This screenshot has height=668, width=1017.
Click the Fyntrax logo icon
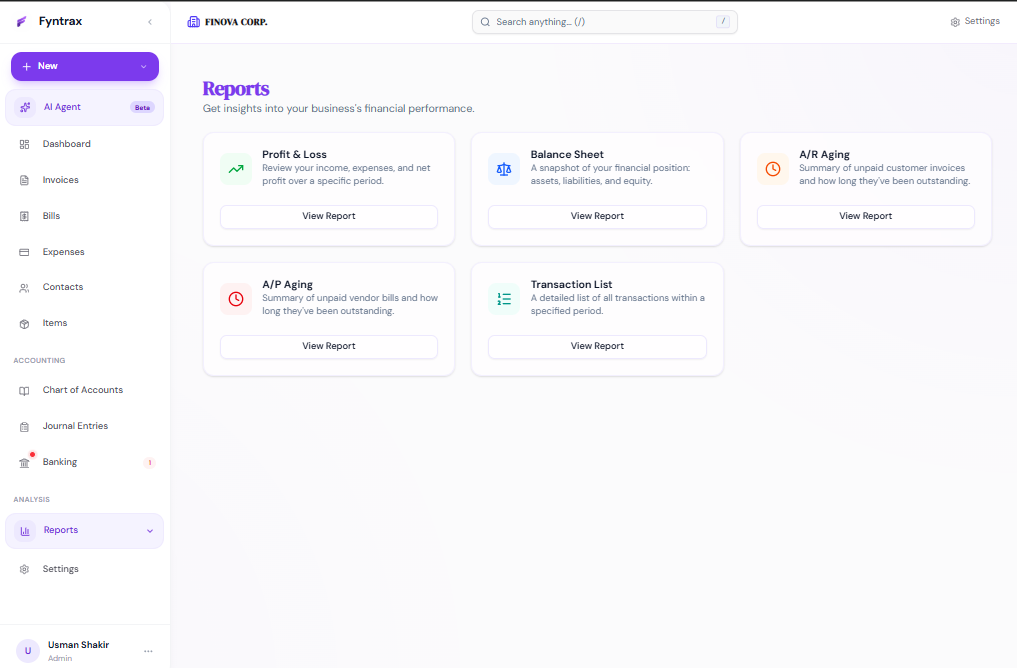tap(21, 21)
